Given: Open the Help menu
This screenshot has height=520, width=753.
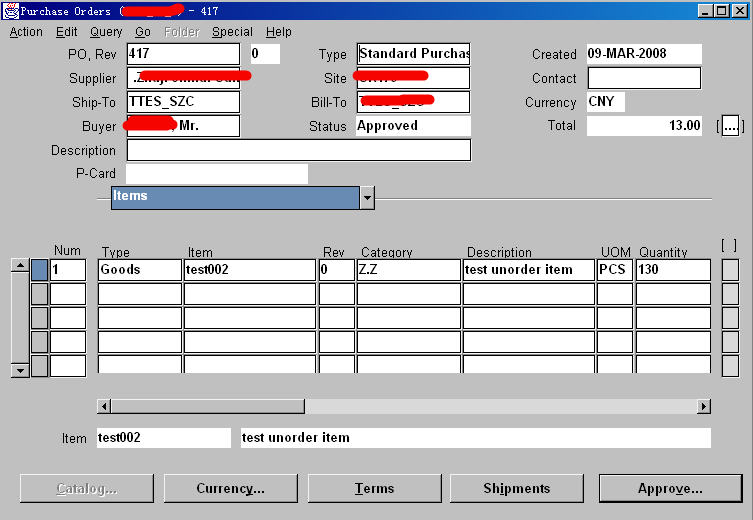Looking at the screenshot, I should point(279,32).
